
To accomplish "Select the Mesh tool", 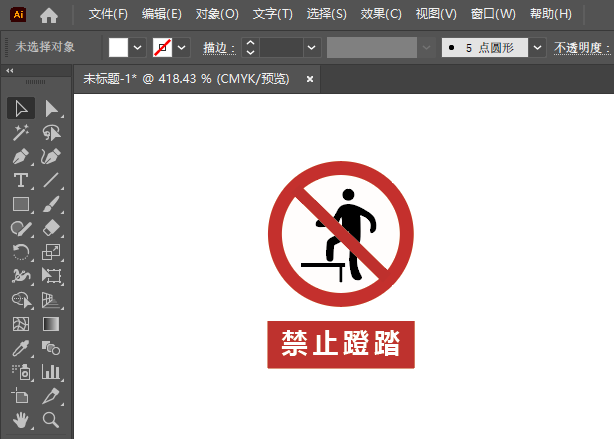I will click(x=21, y=324).
